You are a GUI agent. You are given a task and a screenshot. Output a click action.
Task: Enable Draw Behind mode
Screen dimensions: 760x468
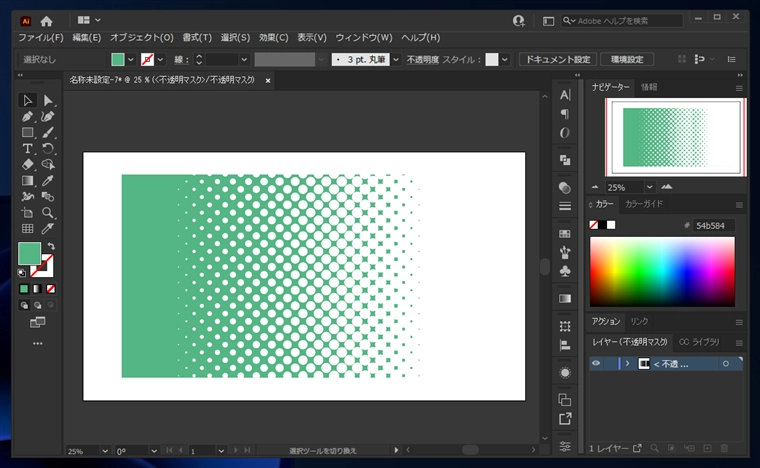[x=37, y=305]
